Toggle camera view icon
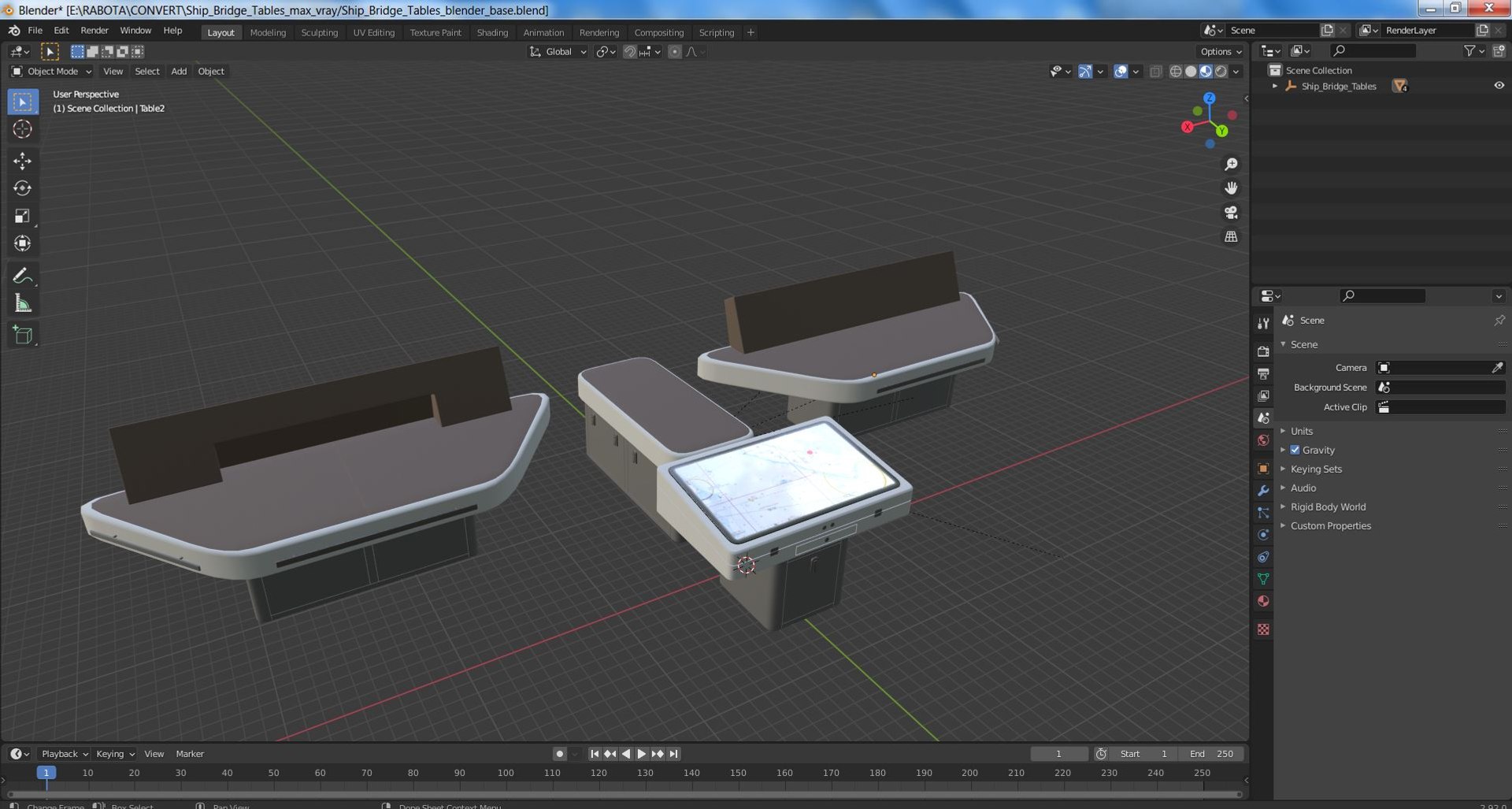Screen dimensions: 1512x809 pos(1231,213)
